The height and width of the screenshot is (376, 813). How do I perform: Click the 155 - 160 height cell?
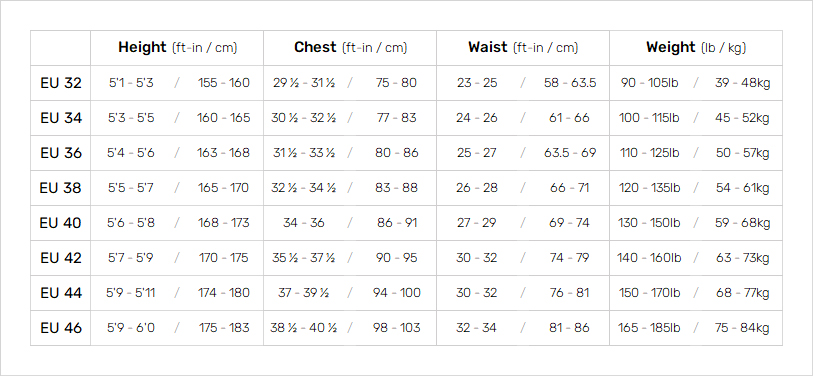coord(223,83)
